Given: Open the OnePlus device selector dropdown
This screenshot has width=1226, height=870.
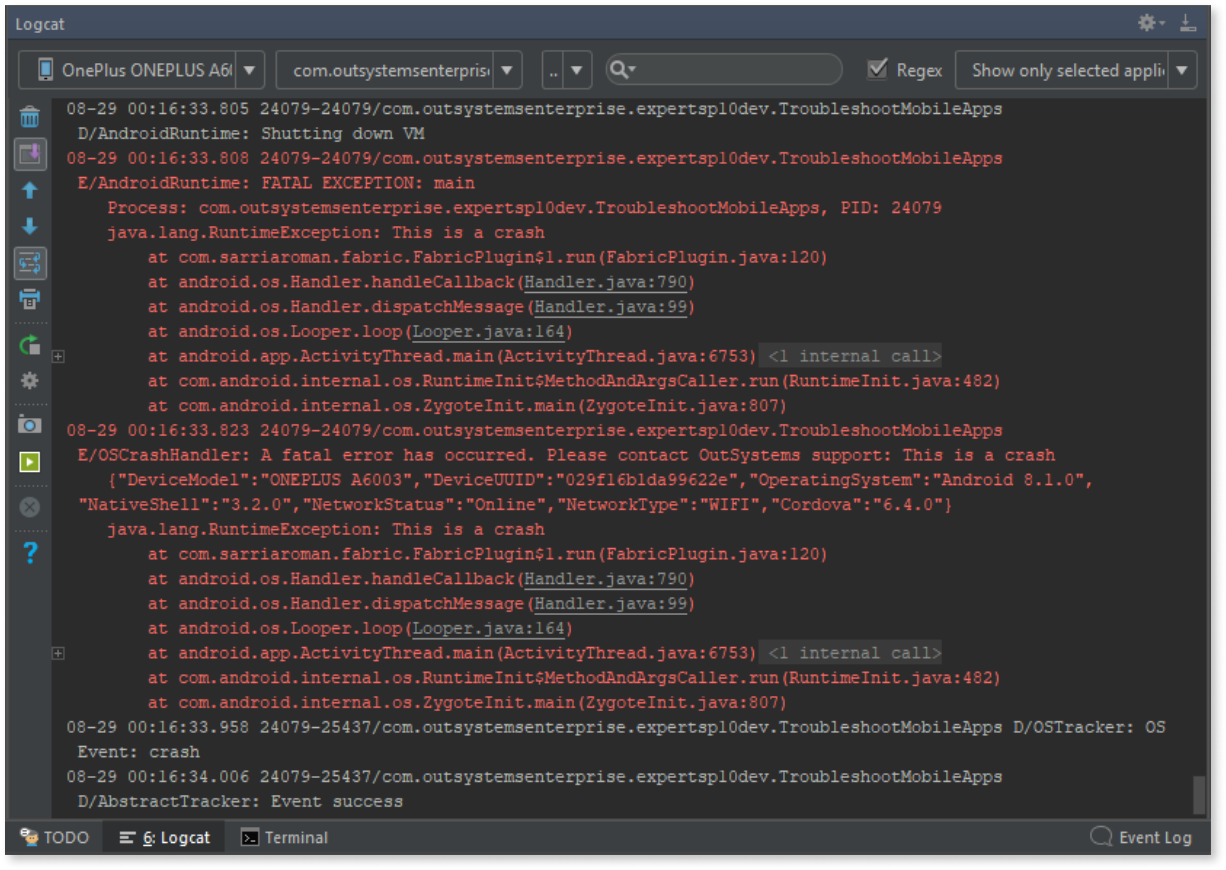Looking at the screenshot, I should coord(249,70).
